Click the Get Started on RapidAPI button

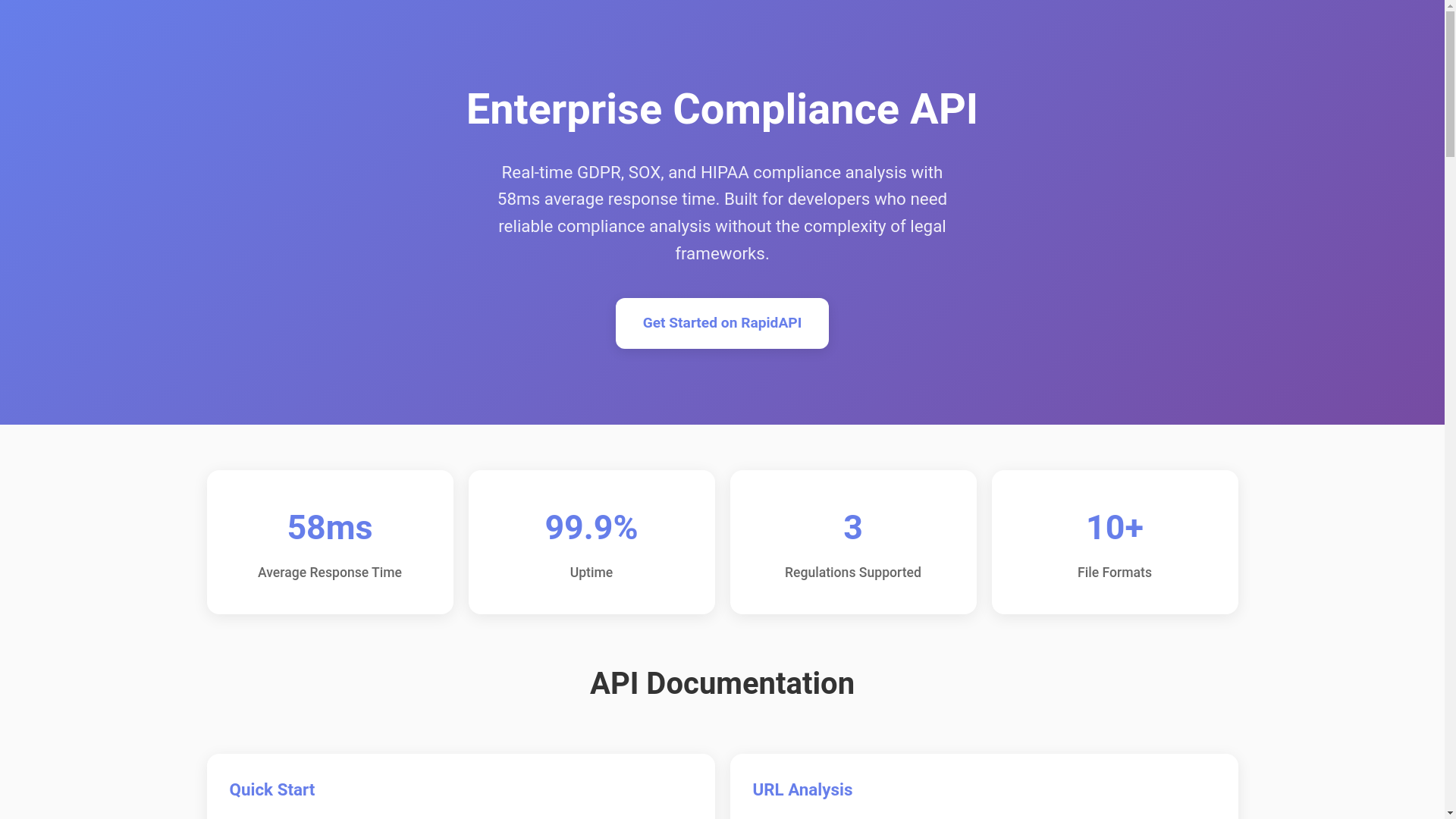722,323
